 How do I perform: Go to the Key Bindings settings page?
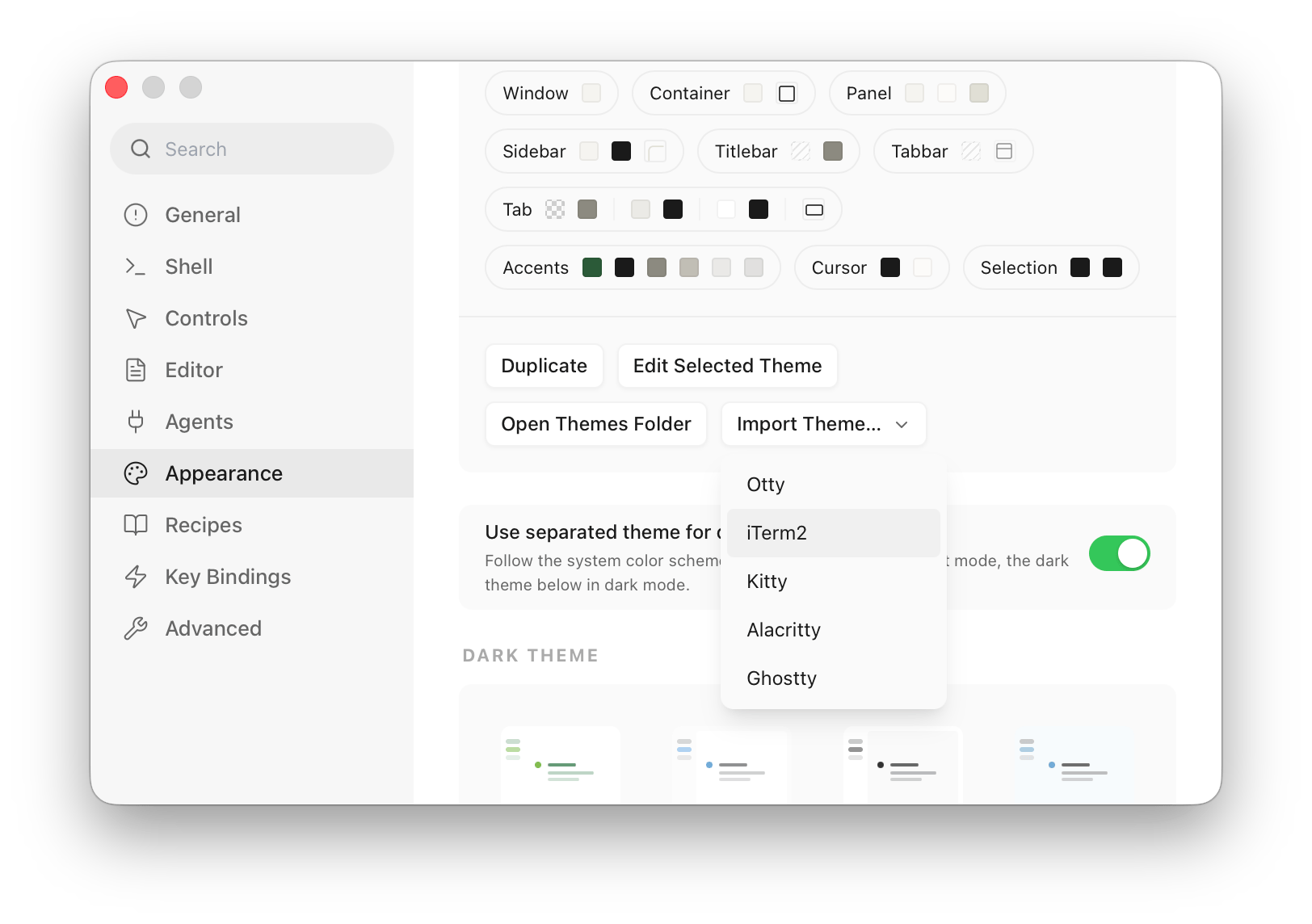click(252, 577)
